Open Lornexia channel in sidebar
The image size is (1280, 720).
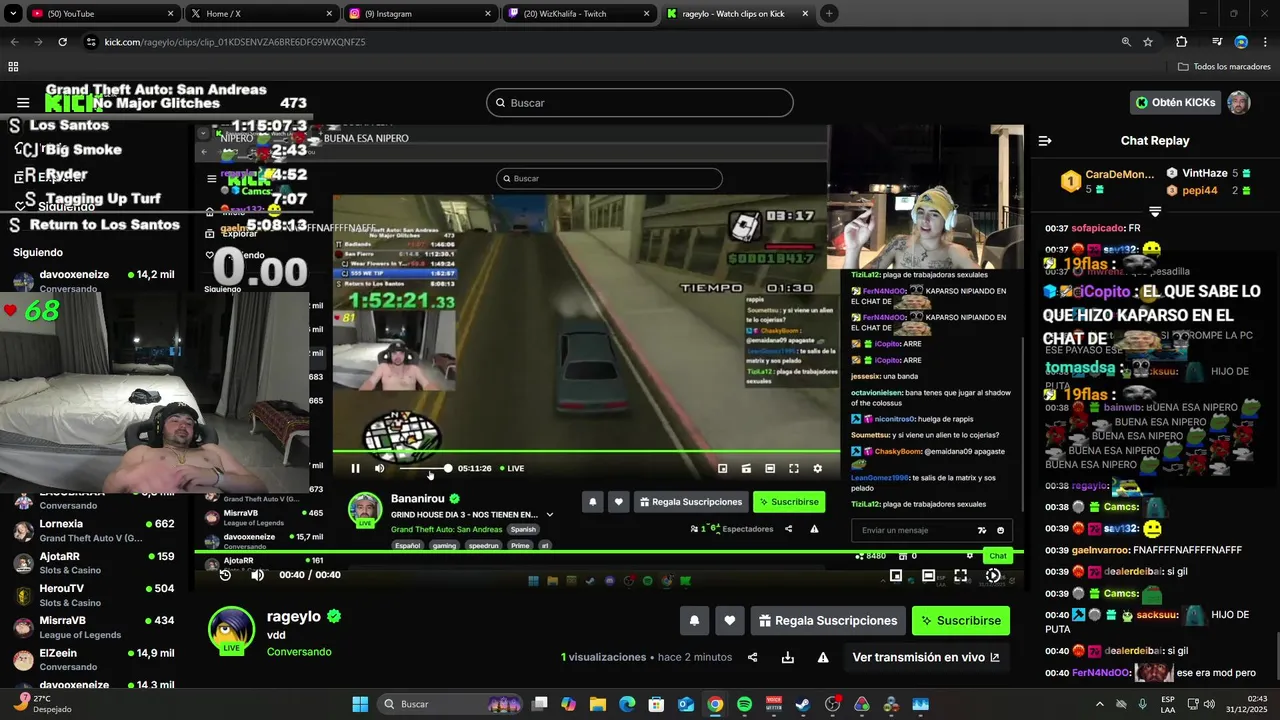tap(95, 530)
